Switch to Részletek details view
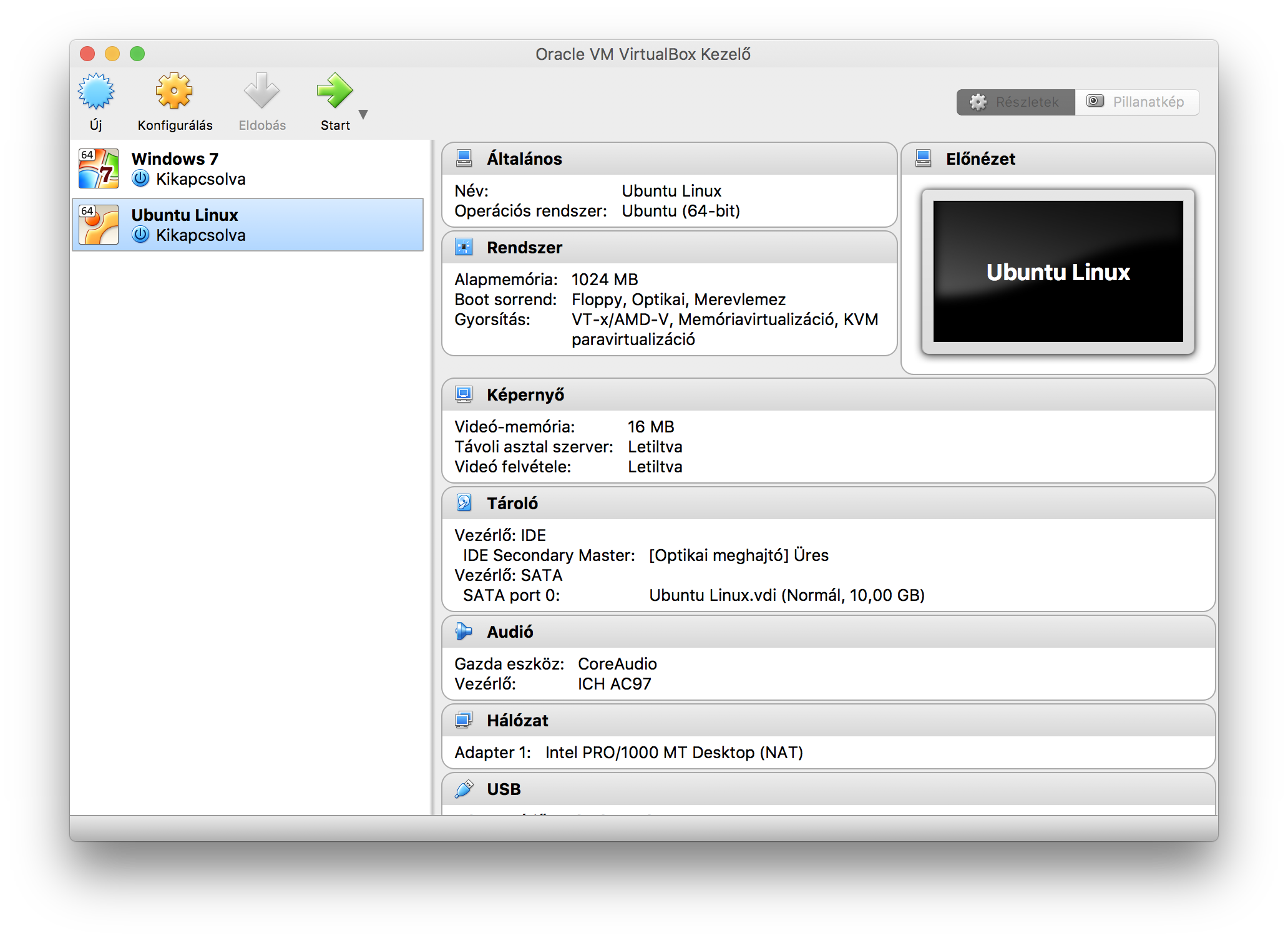The image size is (1288, 941). pos(1015,102)
